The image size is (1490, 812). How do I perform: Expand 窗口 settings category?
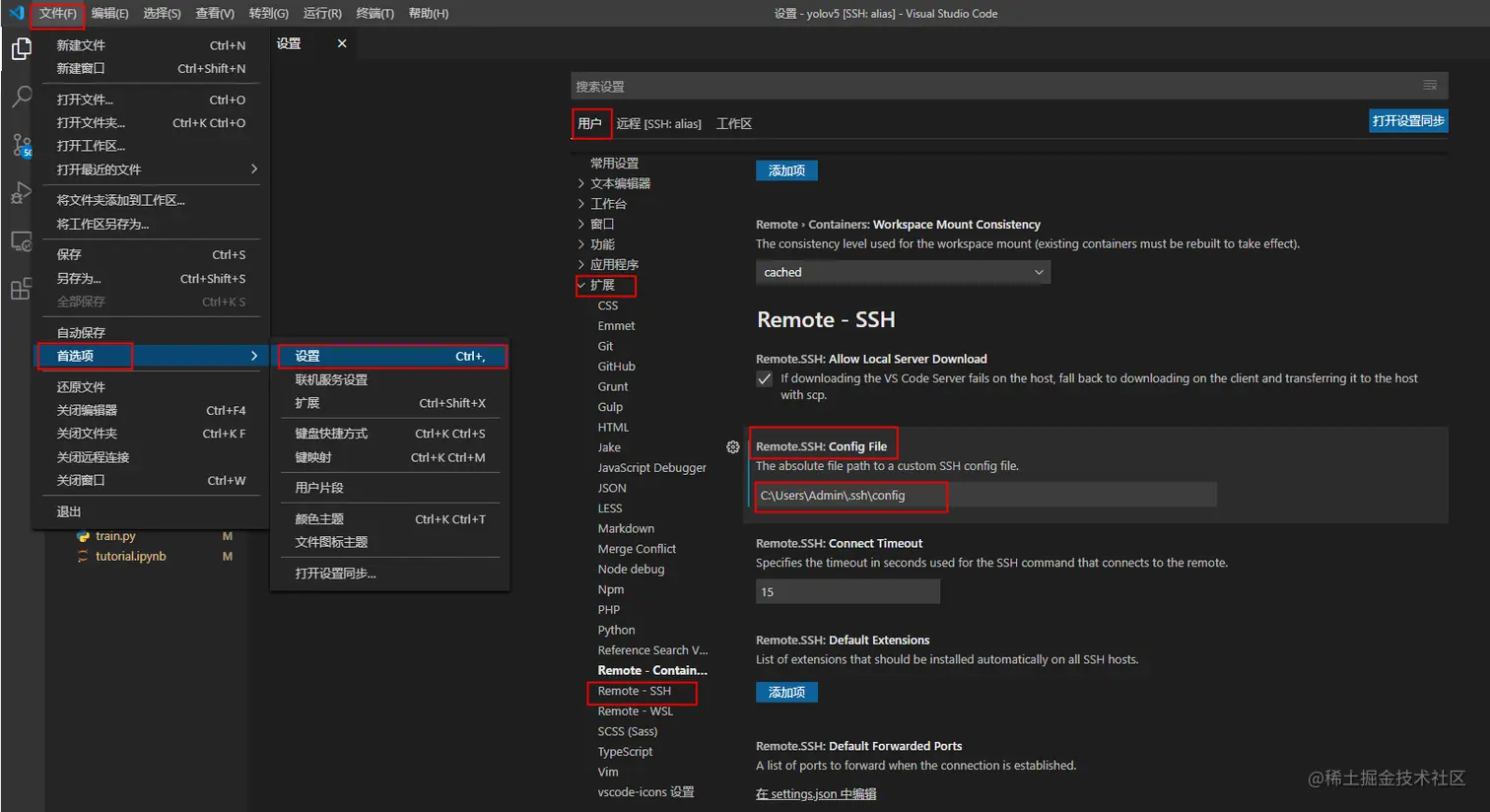(581, 224)
